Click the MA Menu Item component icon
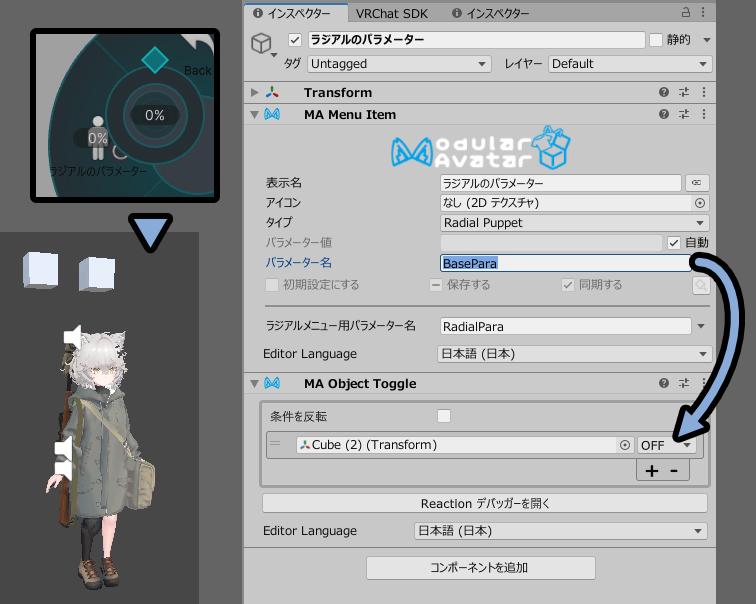The height and width of the screenshot is (604, 756). [272, 114]
